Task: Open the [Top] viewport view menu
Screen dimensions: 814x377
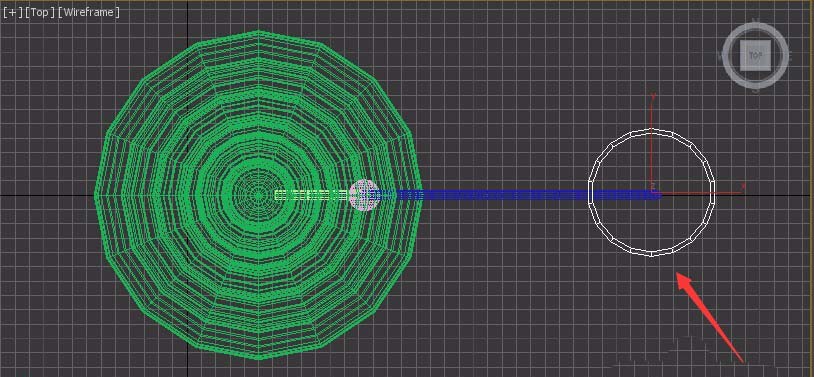Action: point(40,12)
